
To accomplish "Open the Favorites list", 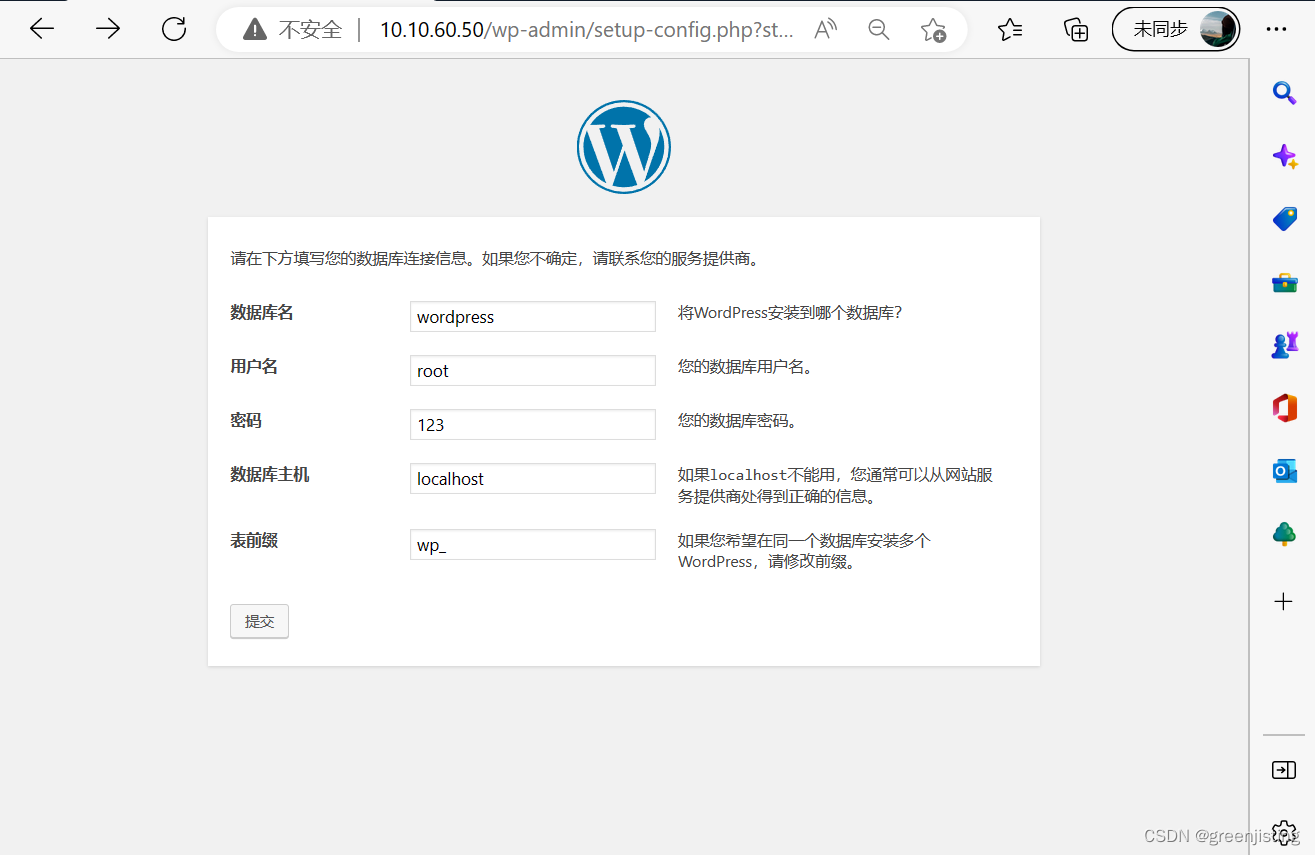I will (1010, 30).
